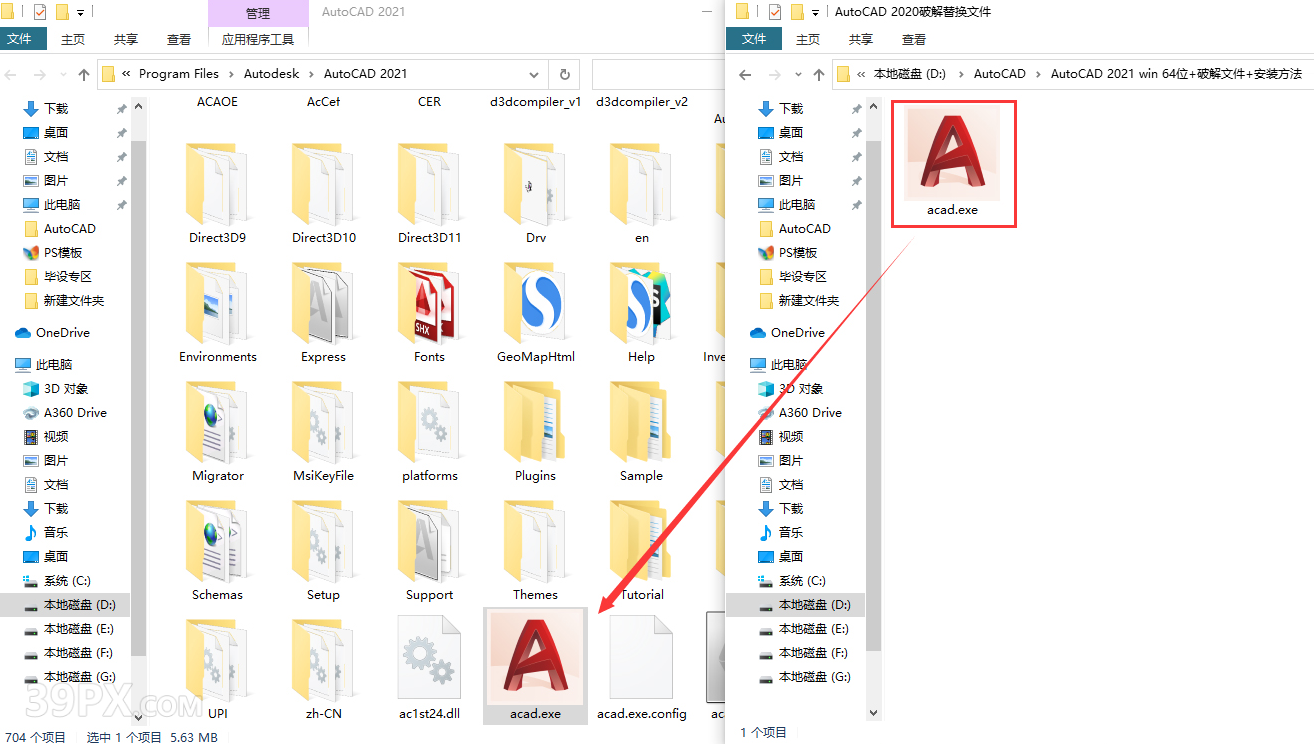Click Autodesk in the left address path
This screenshot has height=744, width=1314.
point(272,74)
